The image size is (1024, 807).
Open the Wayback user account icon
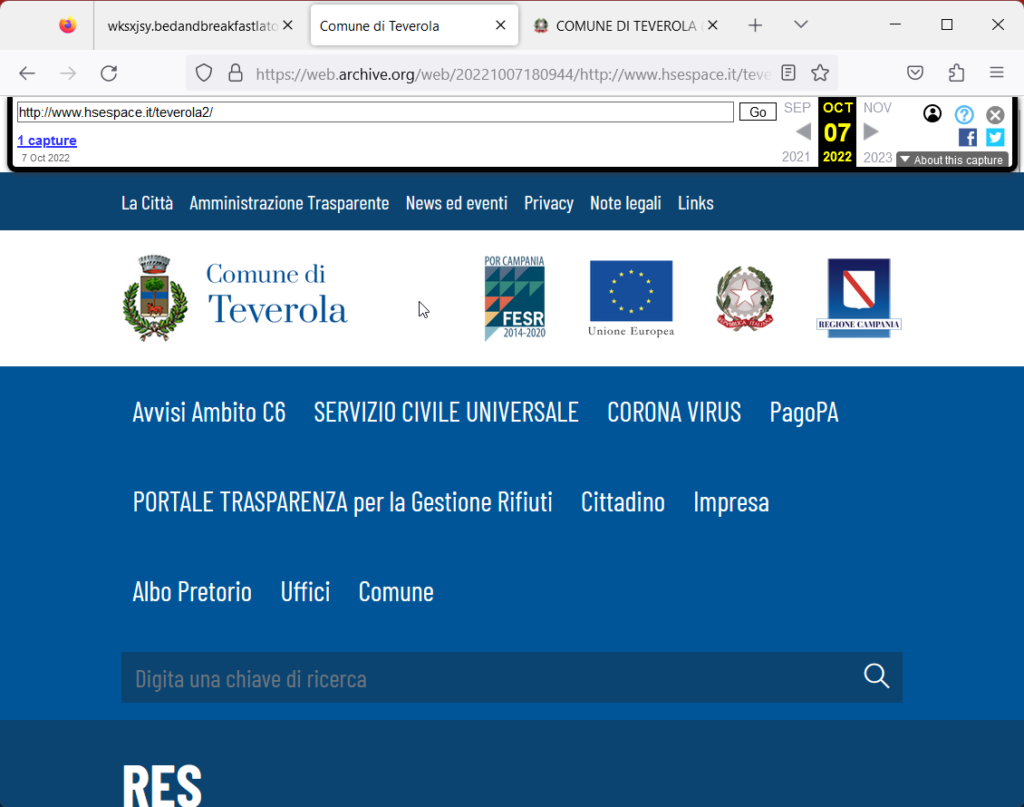932,114
